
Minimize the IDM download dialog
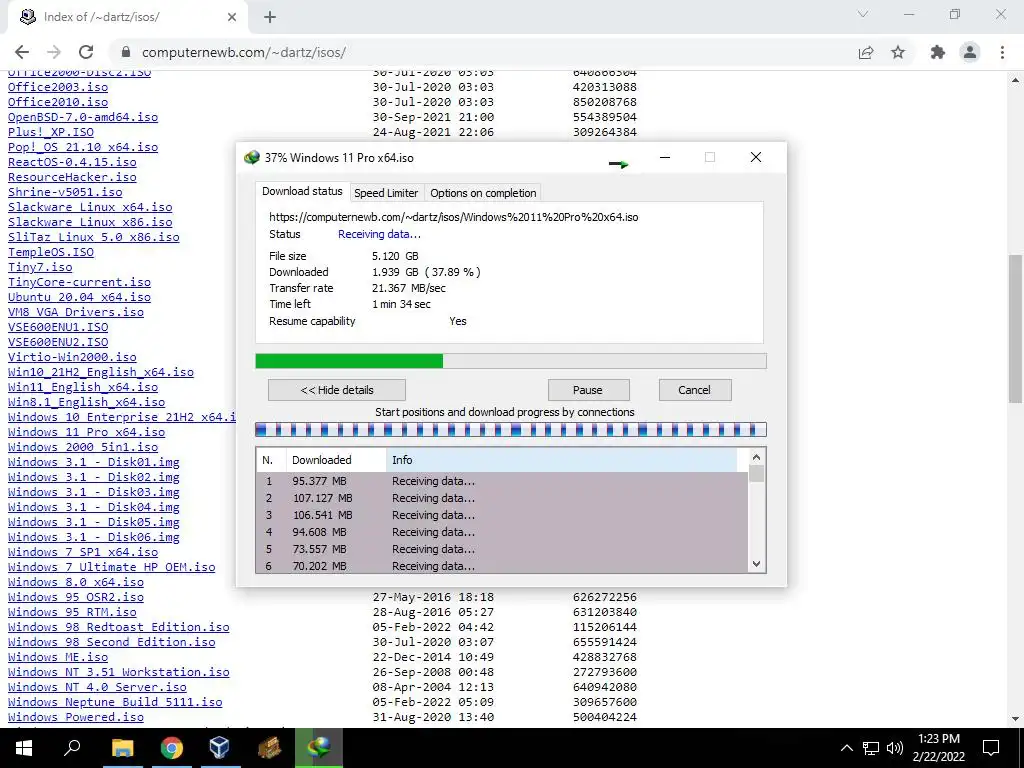665,157
